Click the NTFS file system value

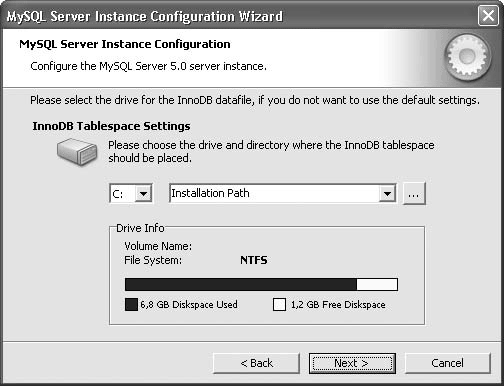(254, 260)
